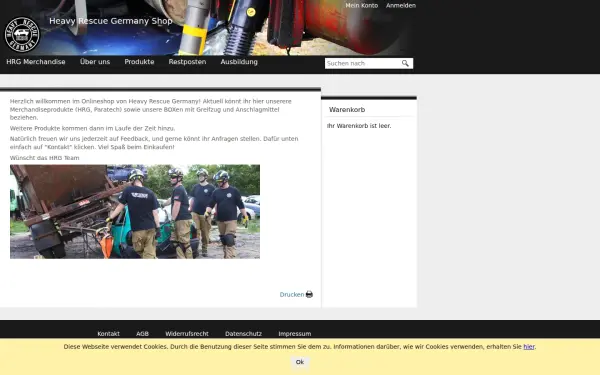Open the Über uns menu item
Image resolution: width=600 pixels, height=375 pixels.
click(95, 62)
